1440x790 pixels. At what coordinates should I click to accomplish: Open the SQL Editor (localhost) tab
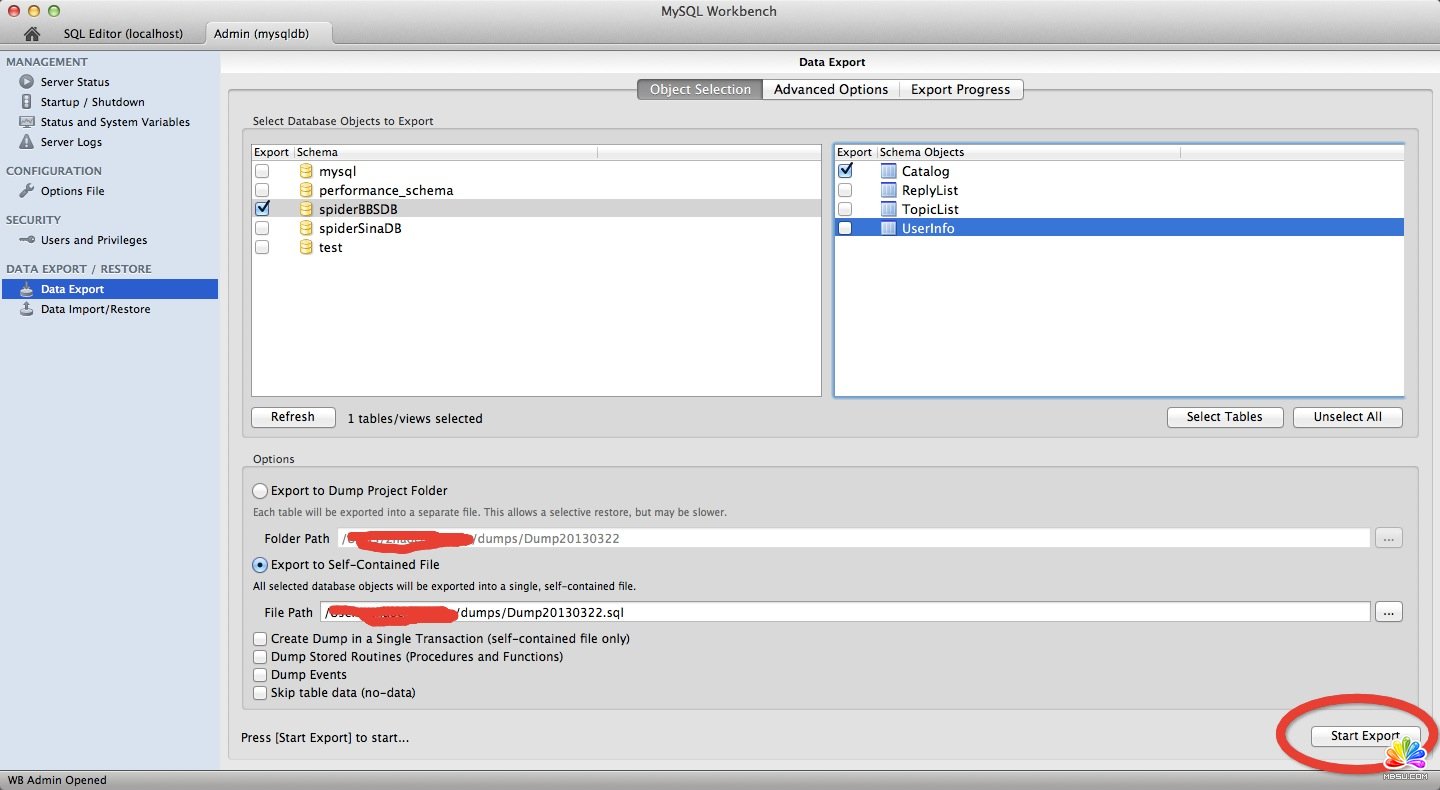(x=123, y=34)
